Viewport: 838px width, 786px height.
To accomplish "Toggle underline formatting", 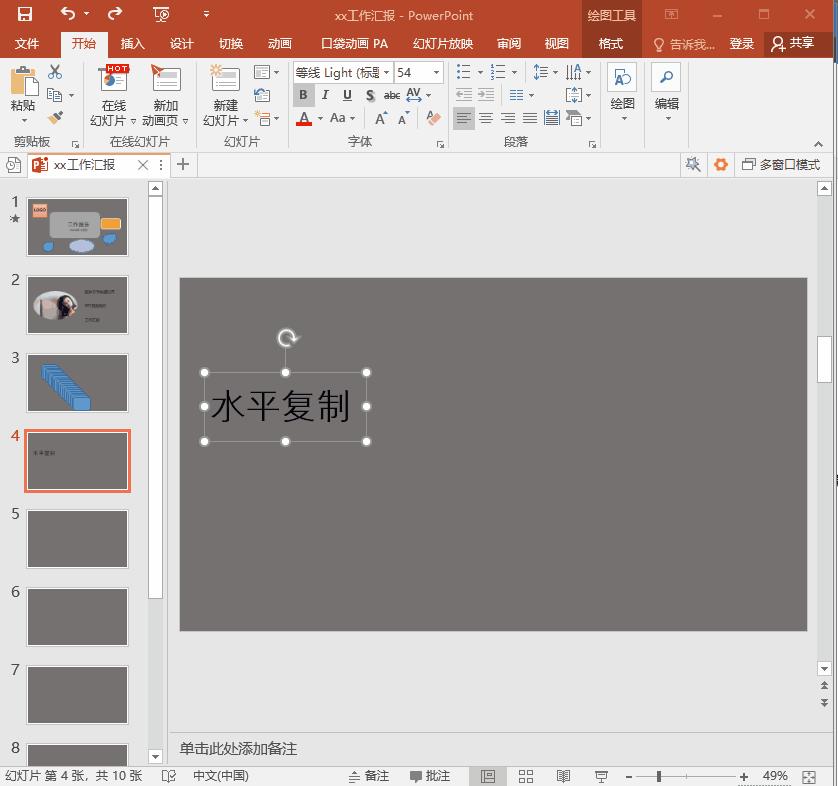I will (347, 95).
